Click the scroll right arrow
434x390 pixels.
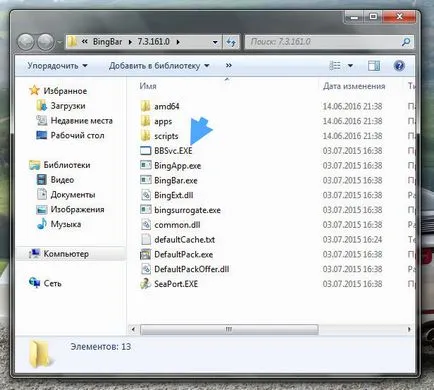pos(409,329)
